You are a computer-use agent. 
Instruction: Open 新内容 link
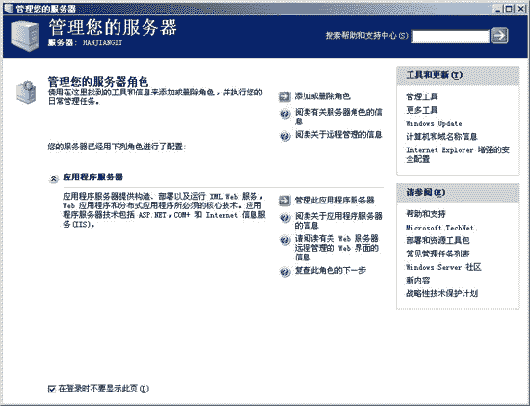tap(418, 280)
